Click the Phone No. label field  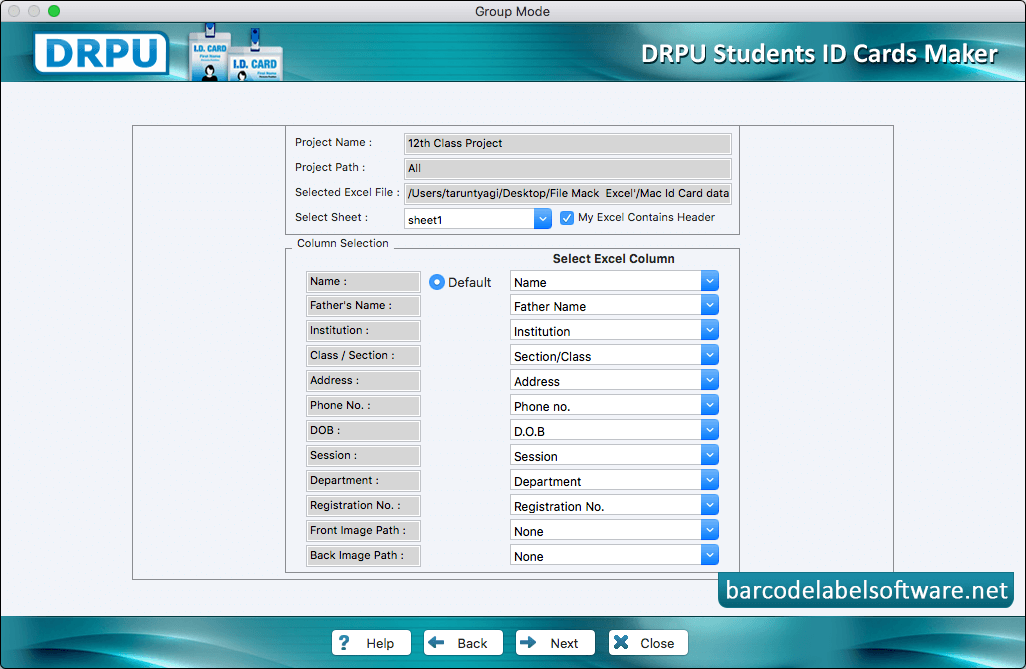click(363, 405)
